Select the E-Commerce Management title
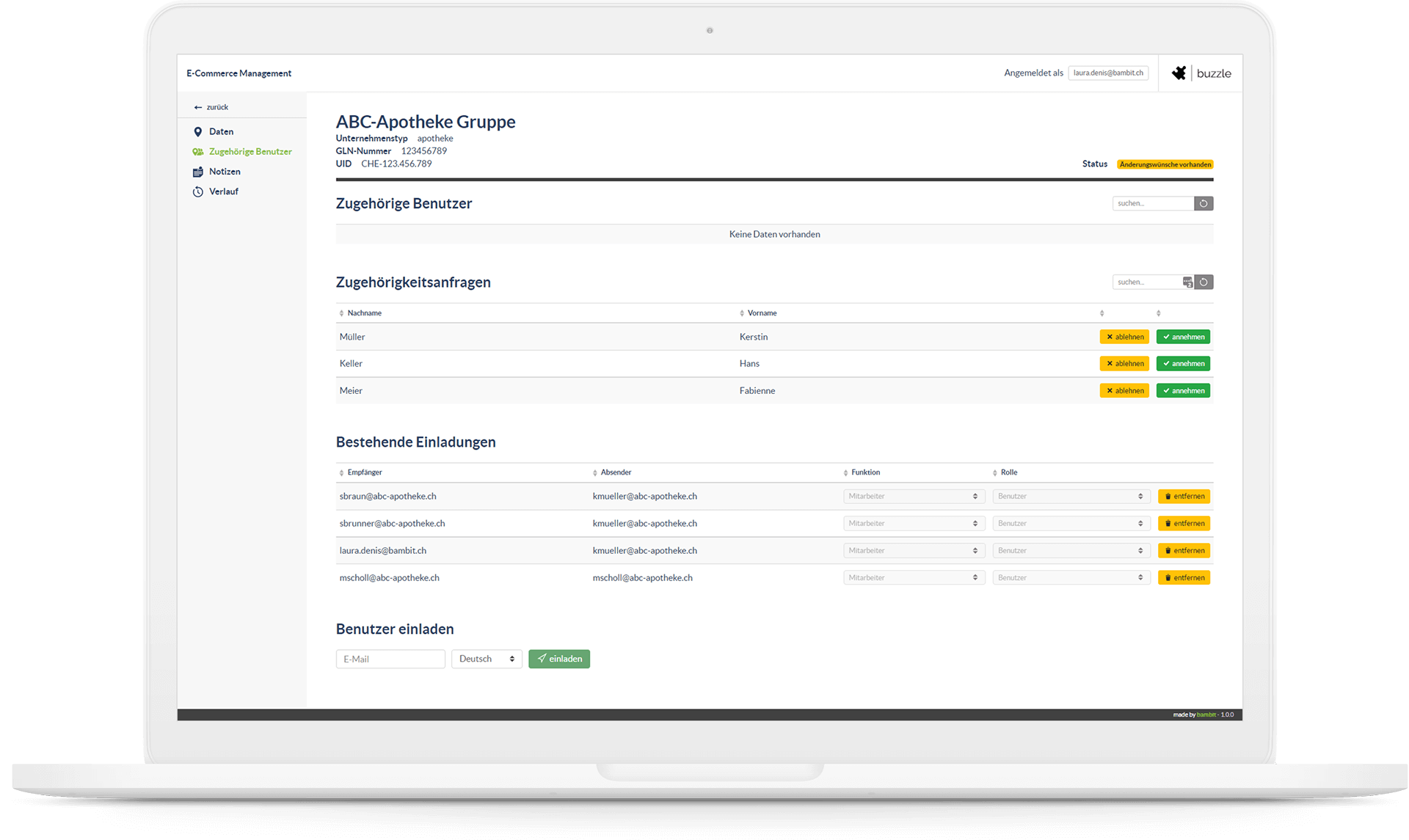 tap(239, 73)
